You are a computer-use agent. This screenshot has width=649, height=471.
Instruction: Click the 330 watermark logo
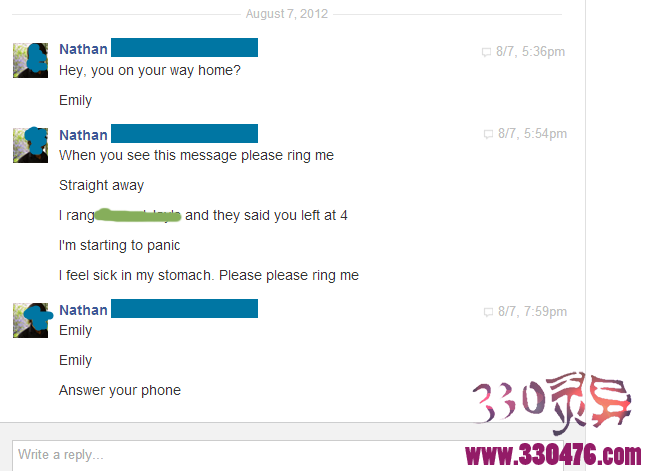click(x=553, y=401)
